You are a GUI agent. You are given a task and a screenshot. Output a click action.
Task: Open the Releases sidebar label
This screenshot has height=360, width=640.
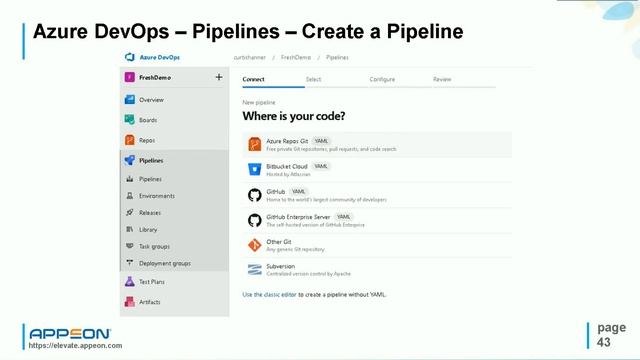point(150,213)
